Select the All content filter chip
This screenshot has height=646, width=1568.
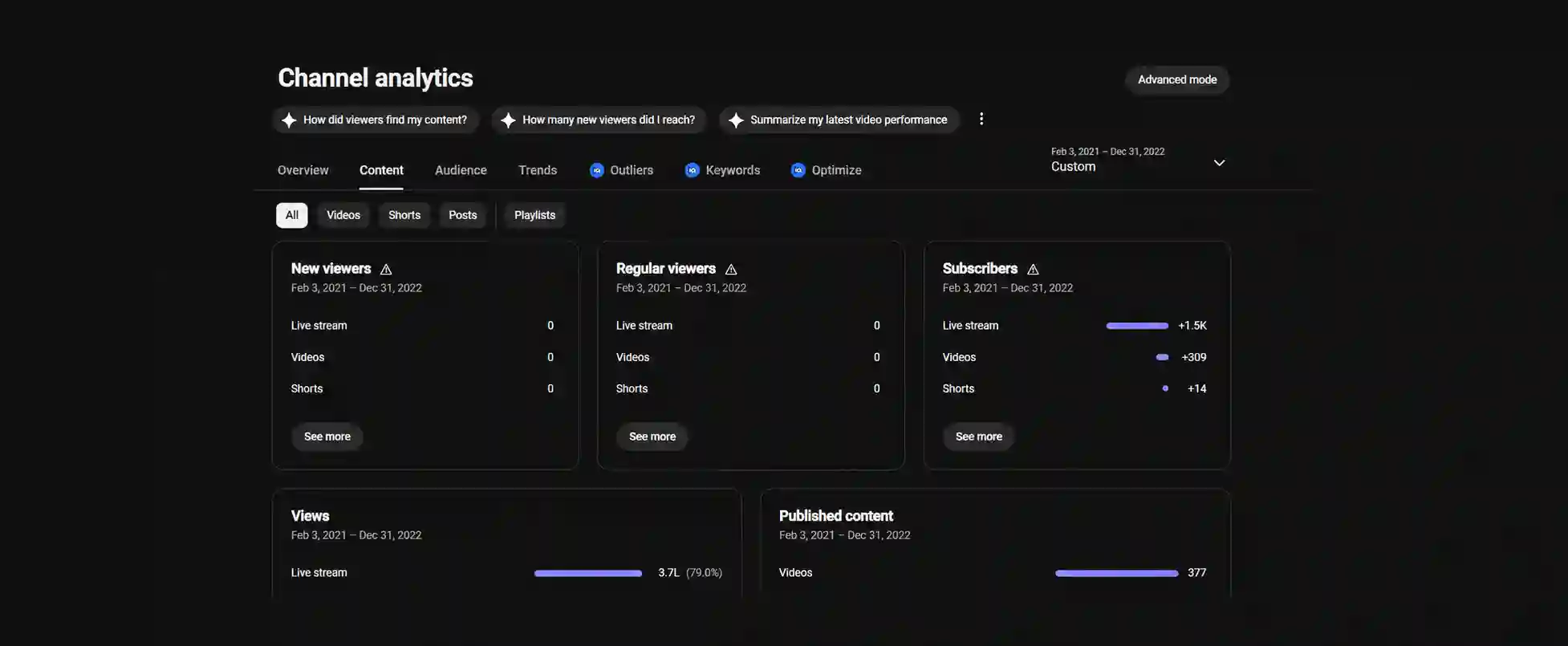[292, 215]
